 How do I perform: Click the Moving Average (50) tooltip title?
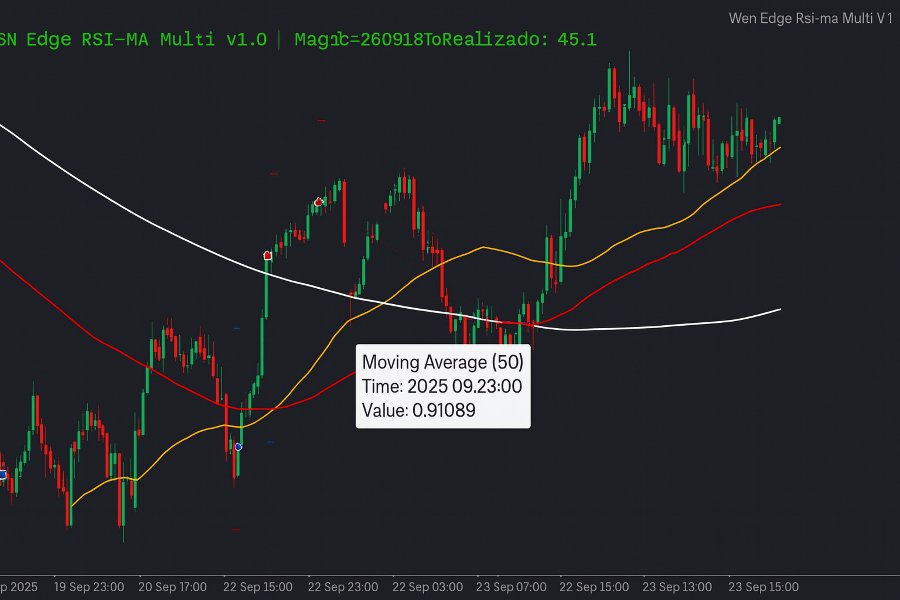[445, 362]
